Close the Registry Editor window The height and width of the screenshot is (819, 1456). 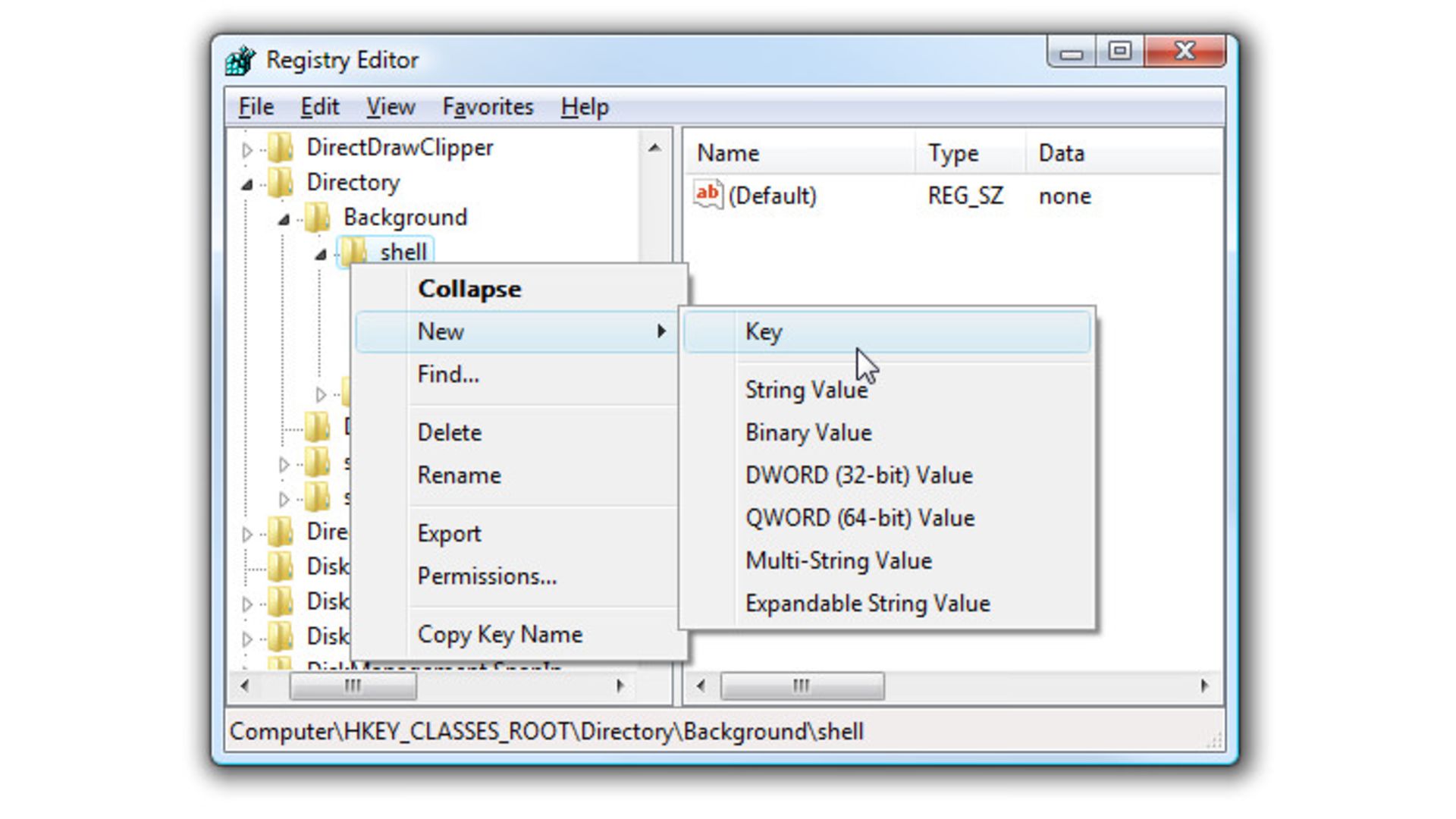[1185, 52]
